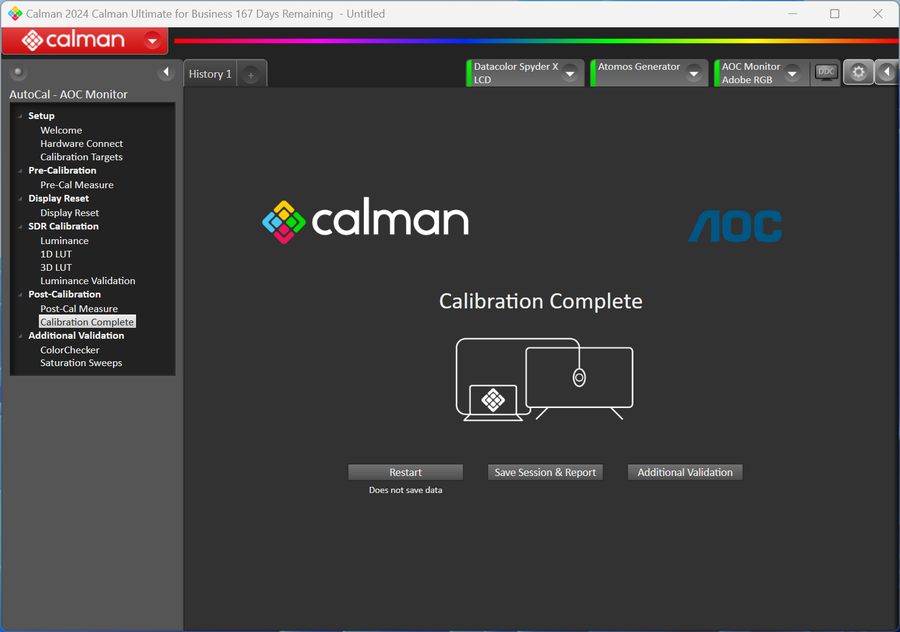Image resolution: width=900 pixels, height=632 pixels.
Task: Select the Calibration Complete workflow step
Action: [87, 322]
